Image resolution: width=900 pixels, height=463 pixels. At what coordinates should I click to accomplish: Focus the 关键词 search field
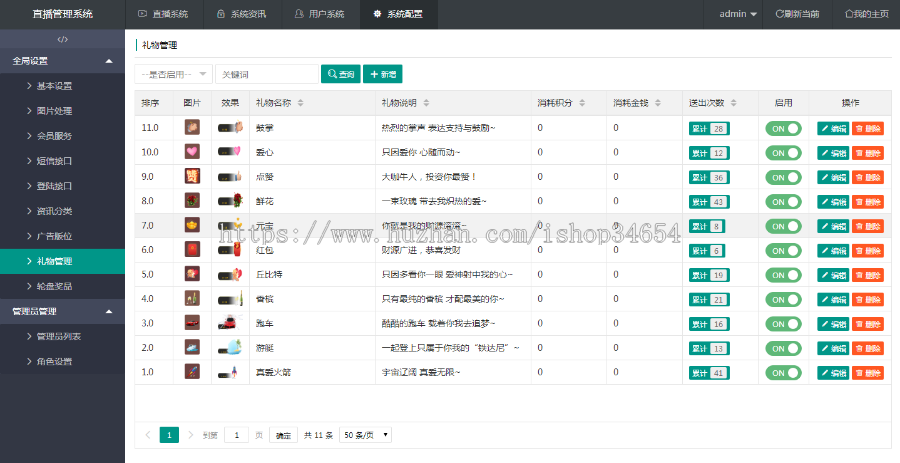click(x=267, y=74)
